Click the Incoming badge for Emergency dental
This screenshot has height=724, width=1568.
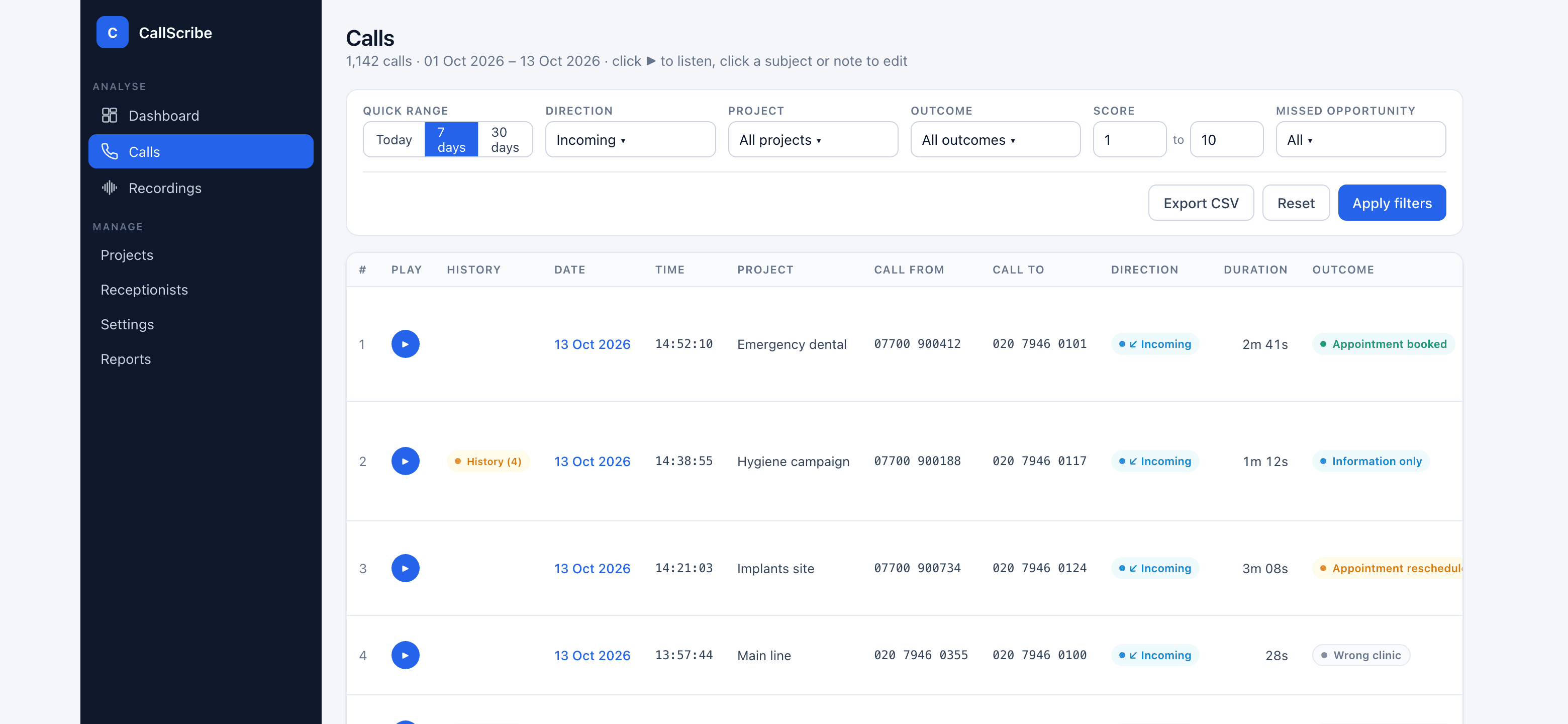1155,344
